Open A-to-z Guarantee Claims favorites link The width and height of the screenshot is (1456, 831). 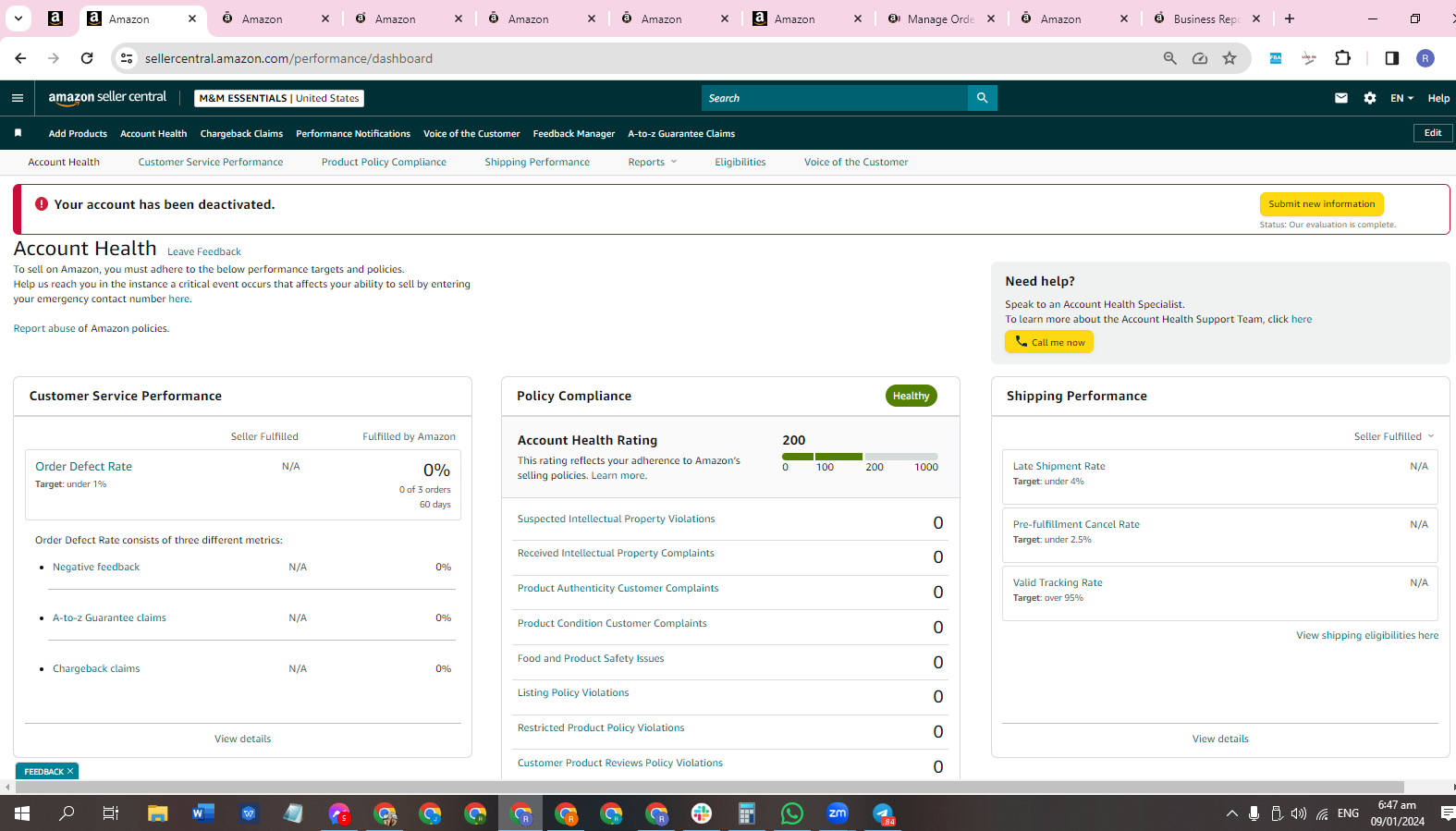pos(681,133)
